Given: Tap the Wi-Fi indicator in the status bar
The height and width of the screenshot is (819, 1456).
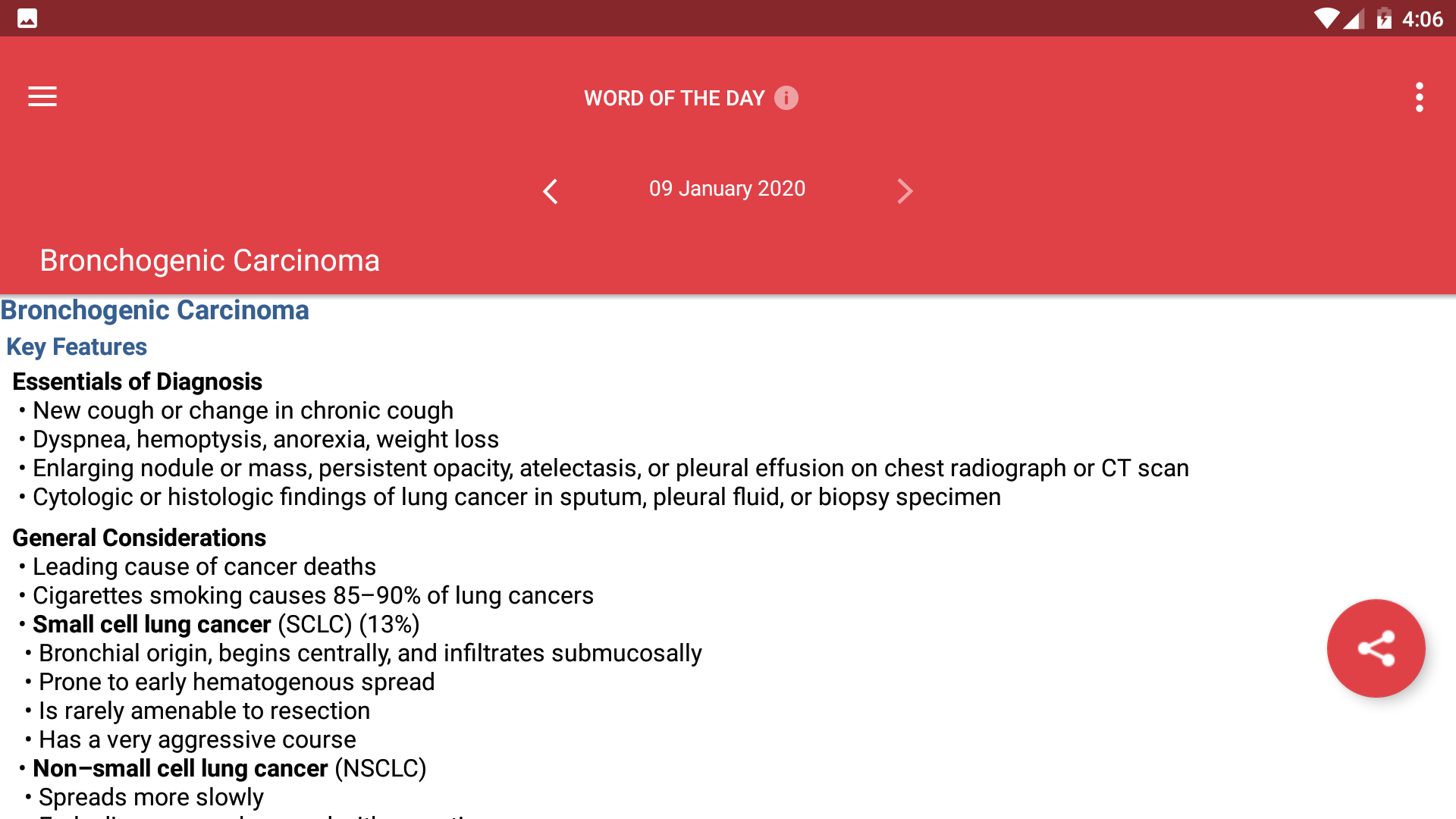Looking at the screenshot, I should [1328, 18].
